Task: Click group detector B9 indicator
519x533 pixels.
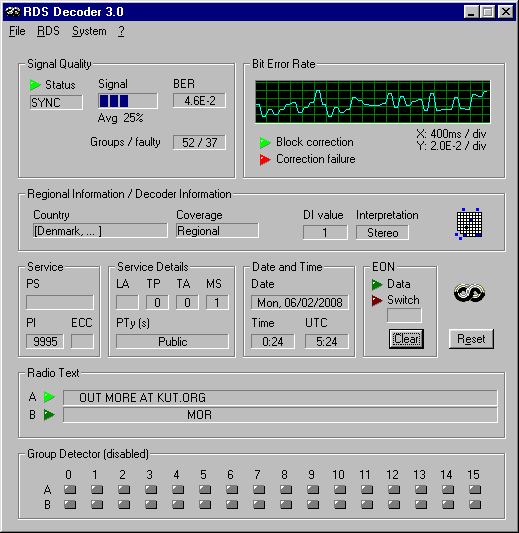Action: pyautogui.click(x=313, y=504)
